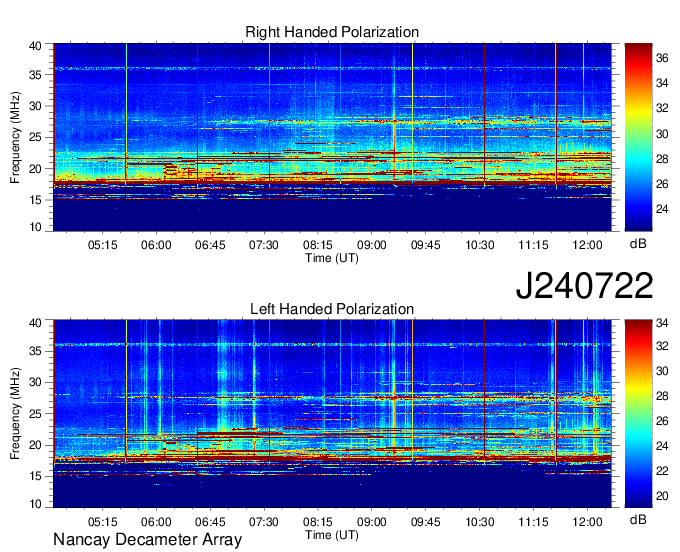Click the 32 dB label on the Left Handed colorbar

pos(662,346)
